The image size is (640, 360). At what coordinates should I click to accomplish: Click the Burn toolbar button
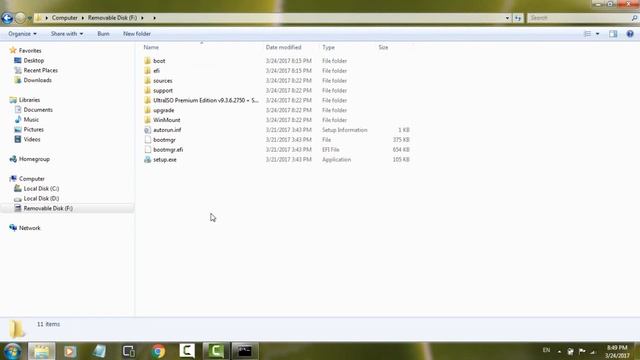tap(103, 34)
